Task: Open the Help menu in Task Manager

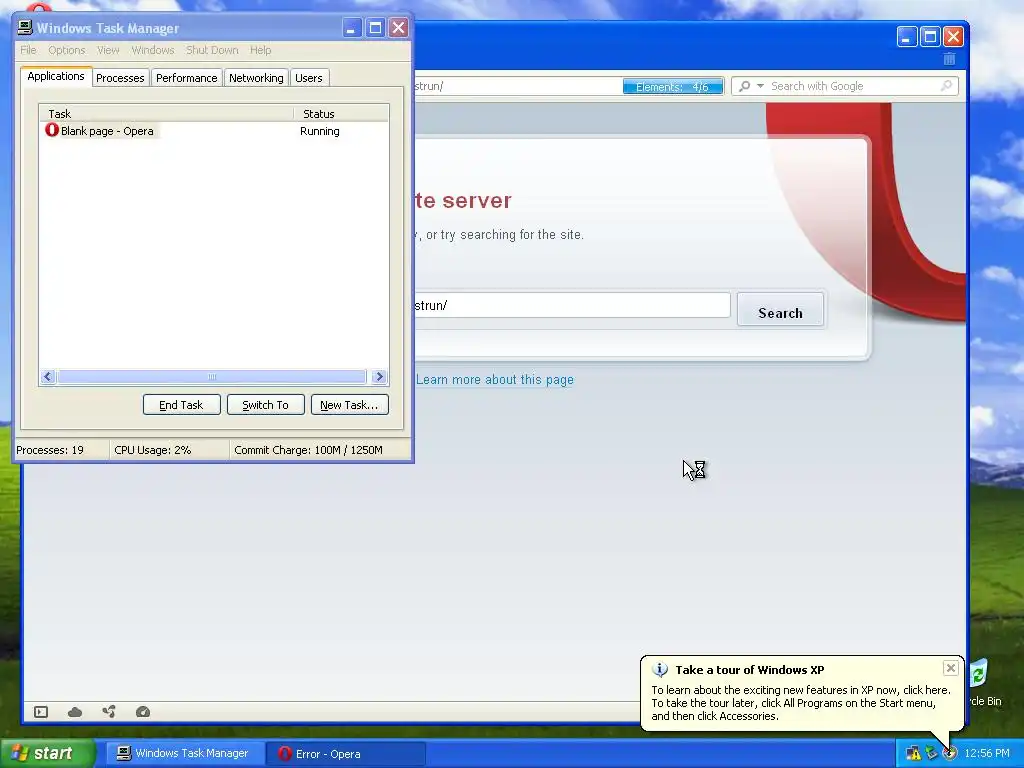Action: (260, 50)
